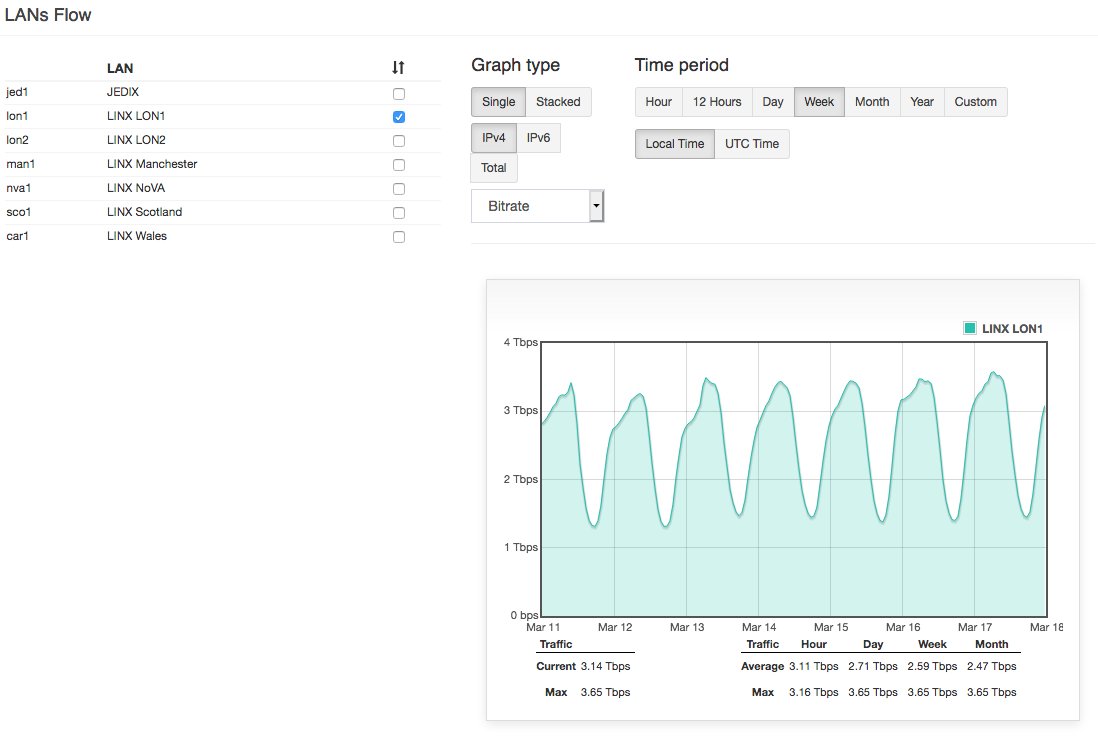Click the 2.71 Tbps Day average value

click(x=873, y=666)
